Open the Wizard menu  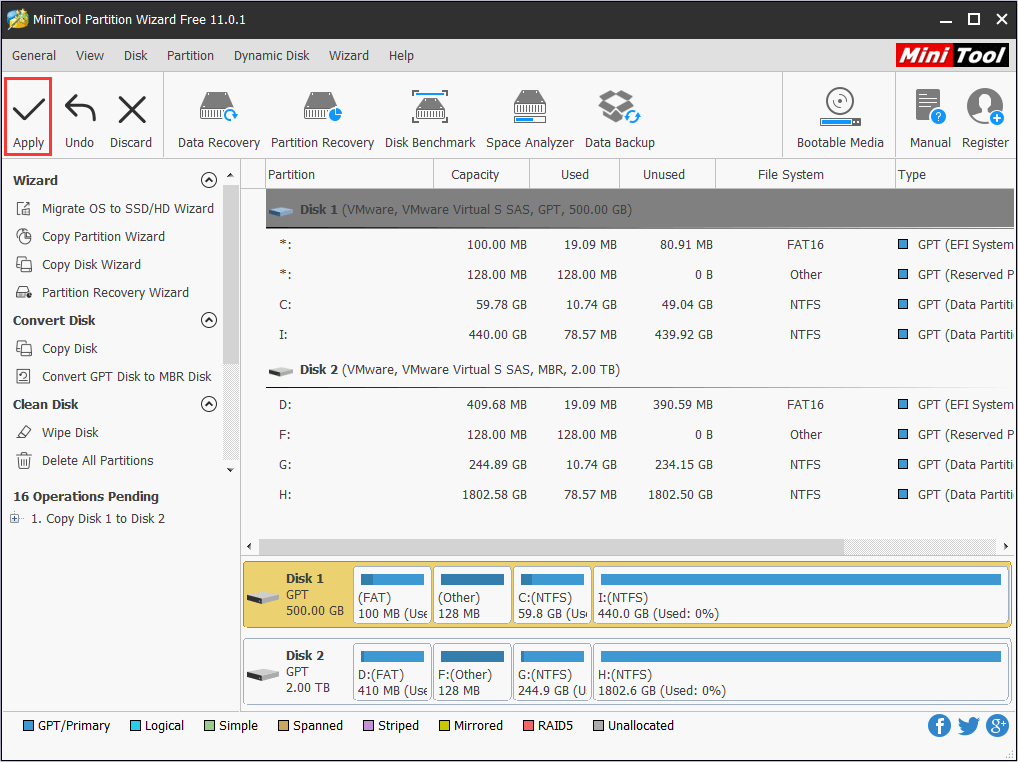(349, 56)
